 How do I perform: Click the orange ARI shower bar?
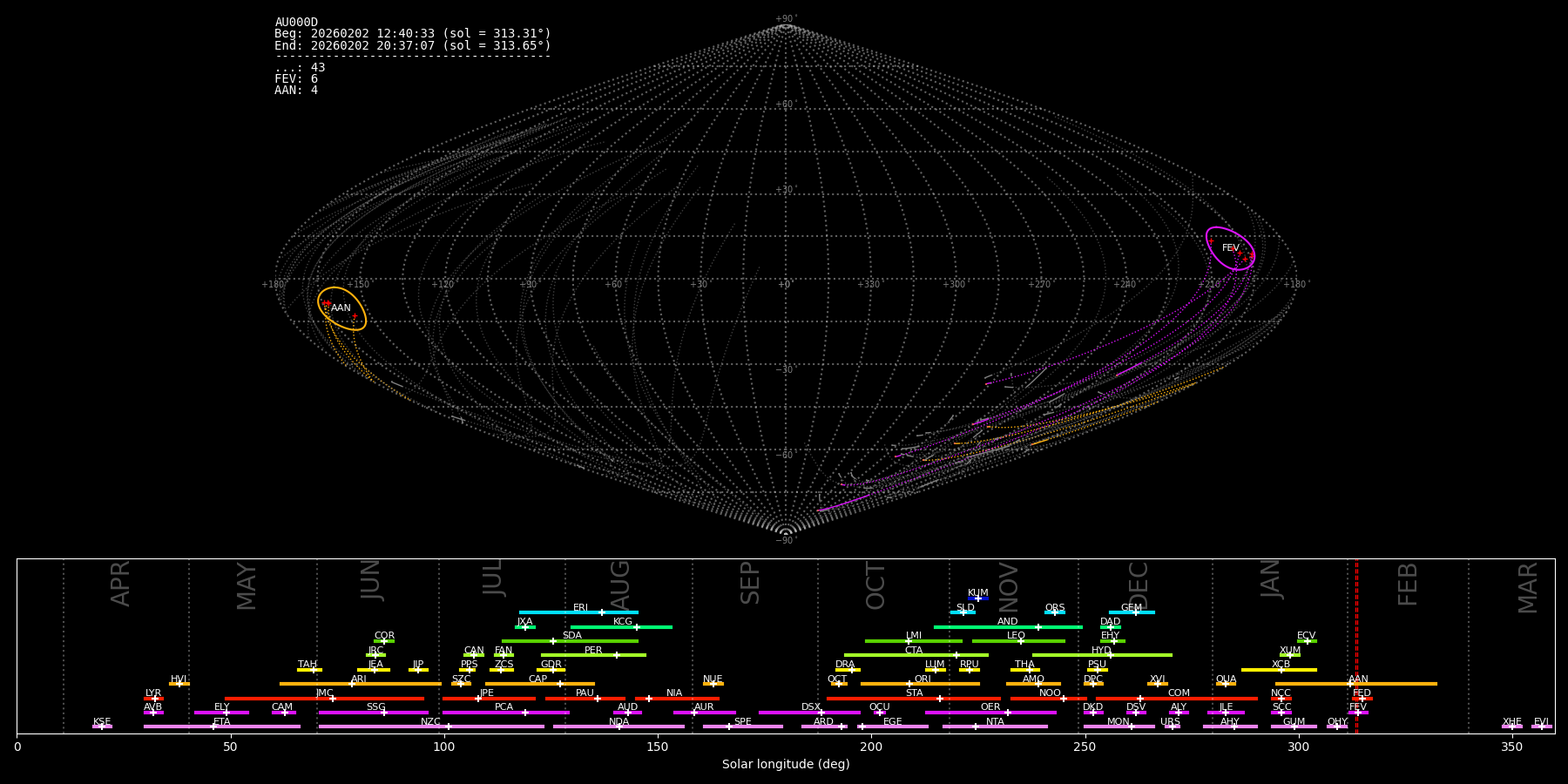click(x=361, y=684)
